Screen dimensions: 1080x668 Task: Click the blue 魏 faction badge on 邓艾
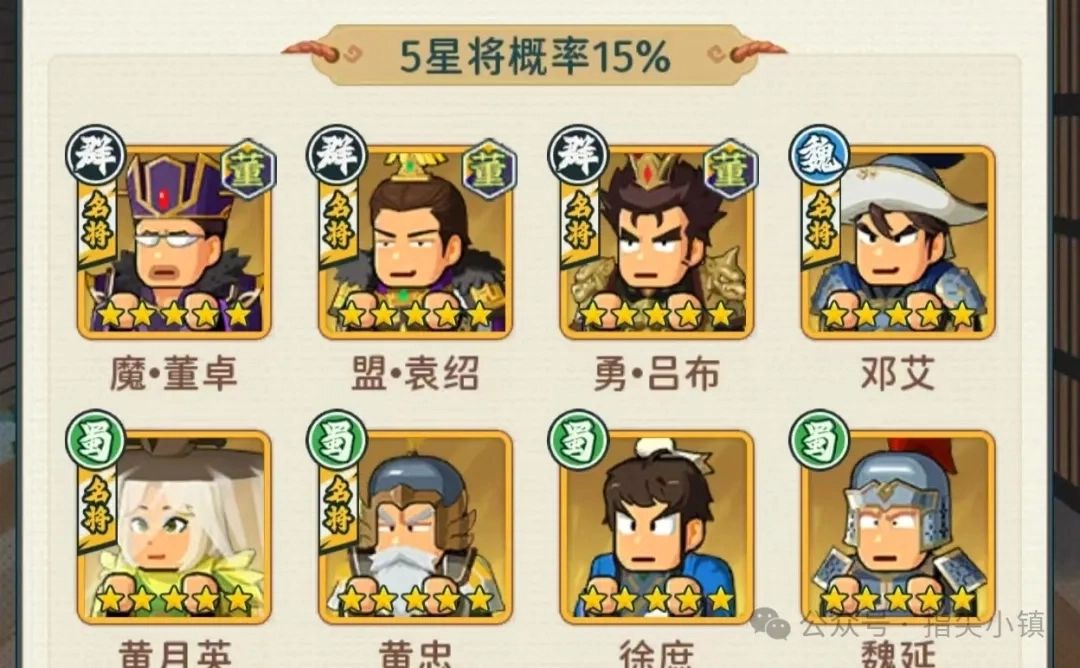point(820,155)
